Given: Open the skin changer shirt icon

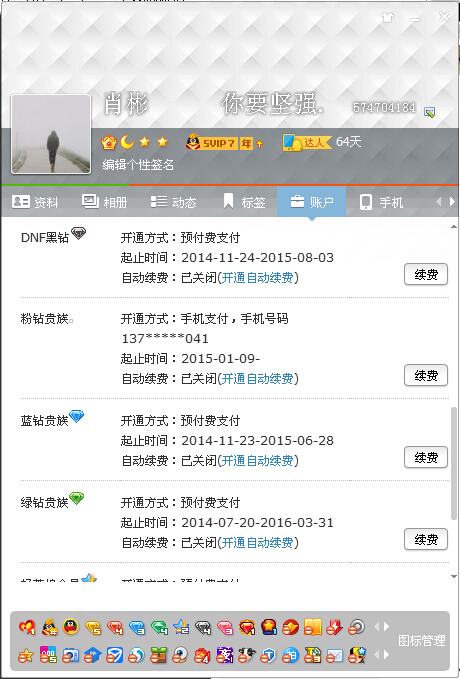Looking at the screenshot, I should (x=387, y=17).
